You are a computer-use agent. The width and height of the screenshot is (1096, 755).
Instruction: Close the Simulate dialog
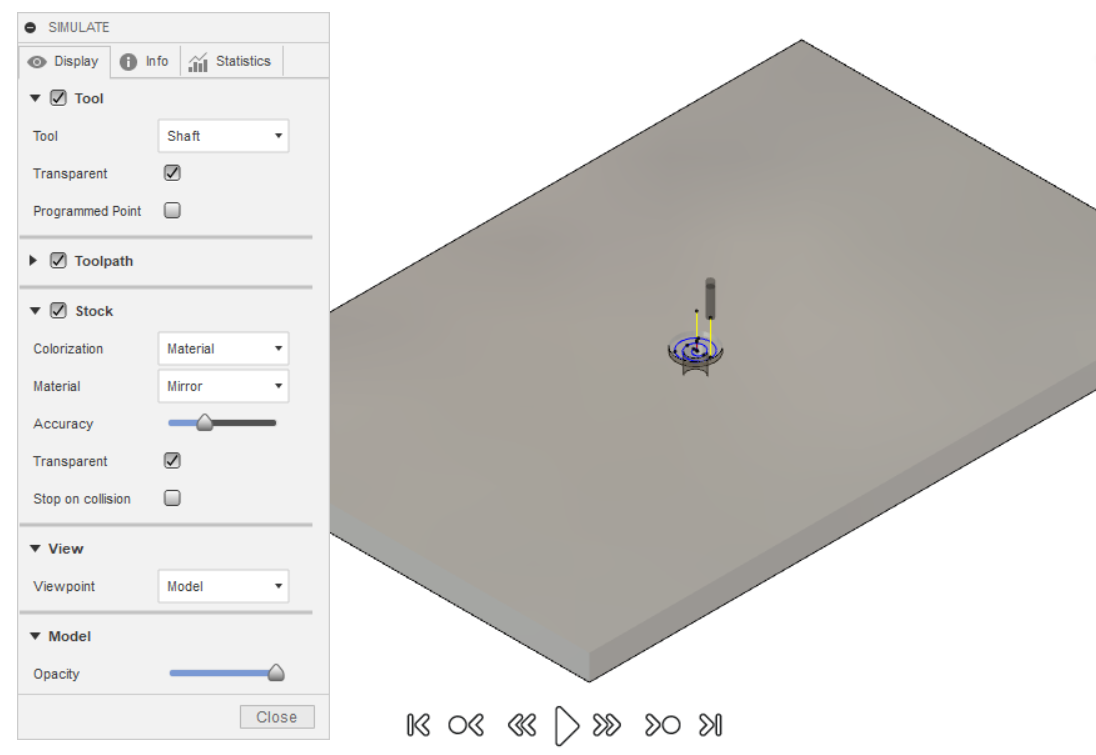click(276, 716)
